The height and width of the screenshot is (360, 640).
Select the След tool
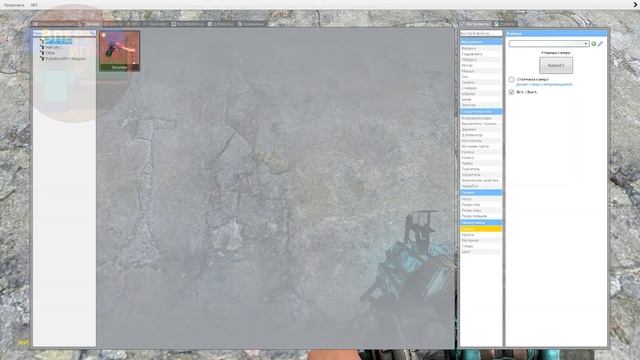coord(481,246)
